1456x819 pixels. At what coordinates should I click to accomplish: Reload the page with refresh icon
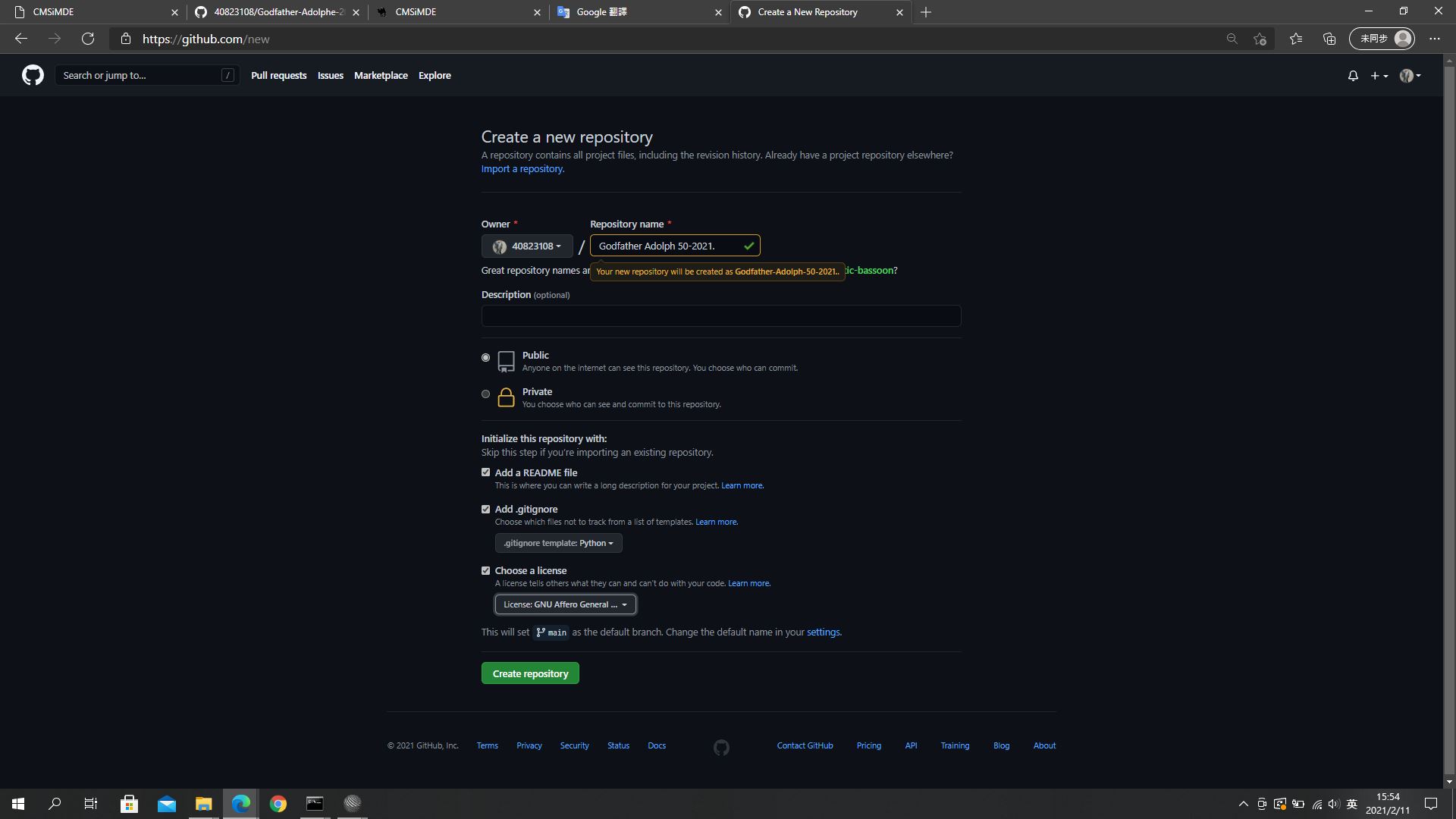tap(88, 39)
